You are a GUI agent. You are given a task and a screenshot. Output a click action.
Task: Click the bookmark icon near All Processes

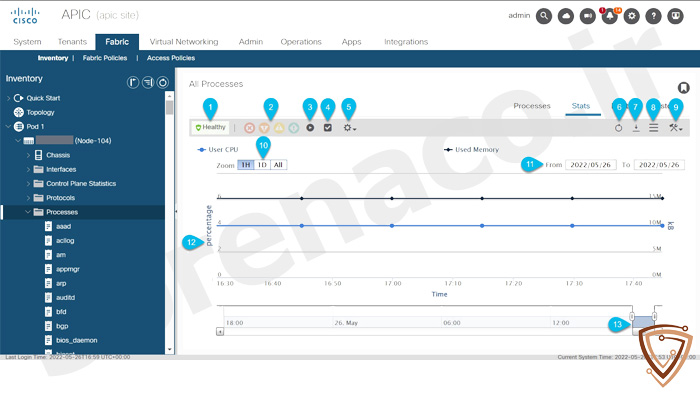coord(683,87)
